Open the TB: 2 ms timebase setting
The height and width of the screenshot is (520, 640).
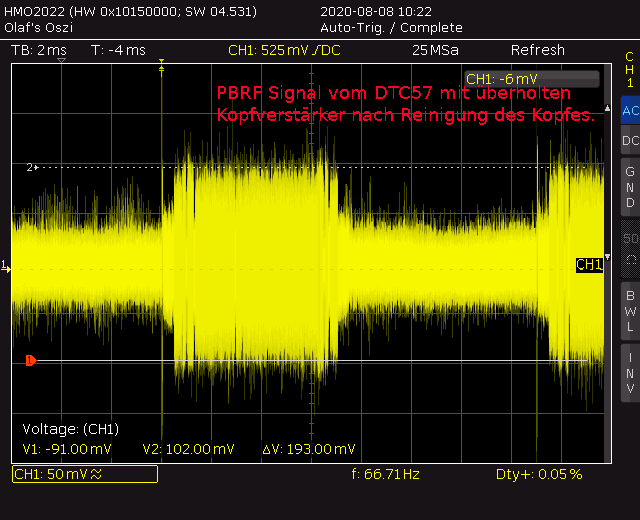pos(38,50)
